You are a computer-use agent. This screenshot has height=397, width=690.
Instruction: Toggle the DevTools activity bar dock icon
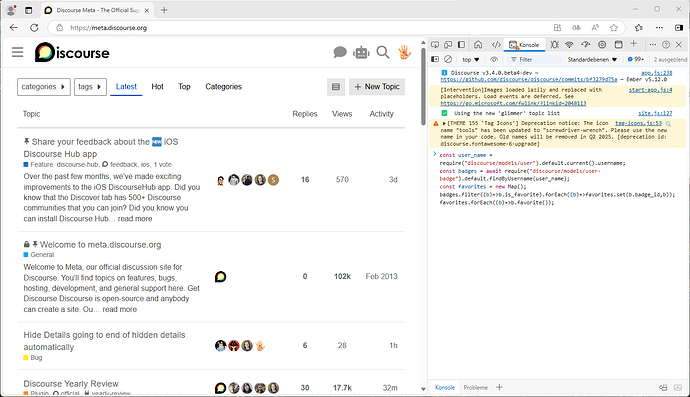[x=461, y=44]
